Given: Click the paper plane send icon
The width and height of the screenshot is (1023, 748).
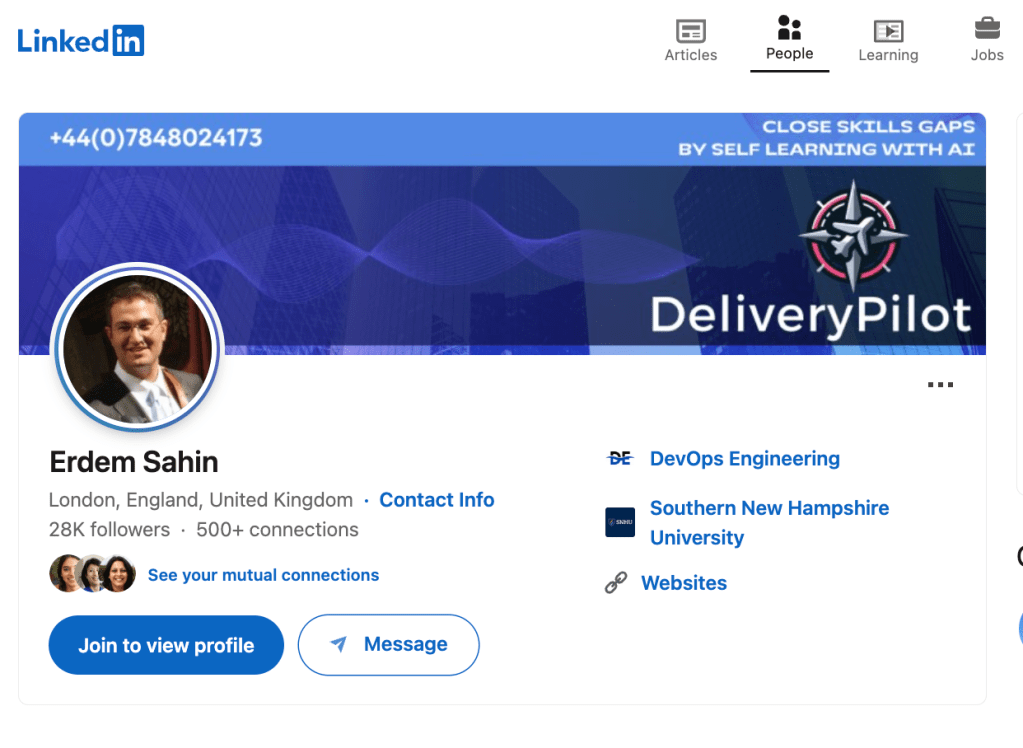Looking at the screenshot, I should (339, 644).
